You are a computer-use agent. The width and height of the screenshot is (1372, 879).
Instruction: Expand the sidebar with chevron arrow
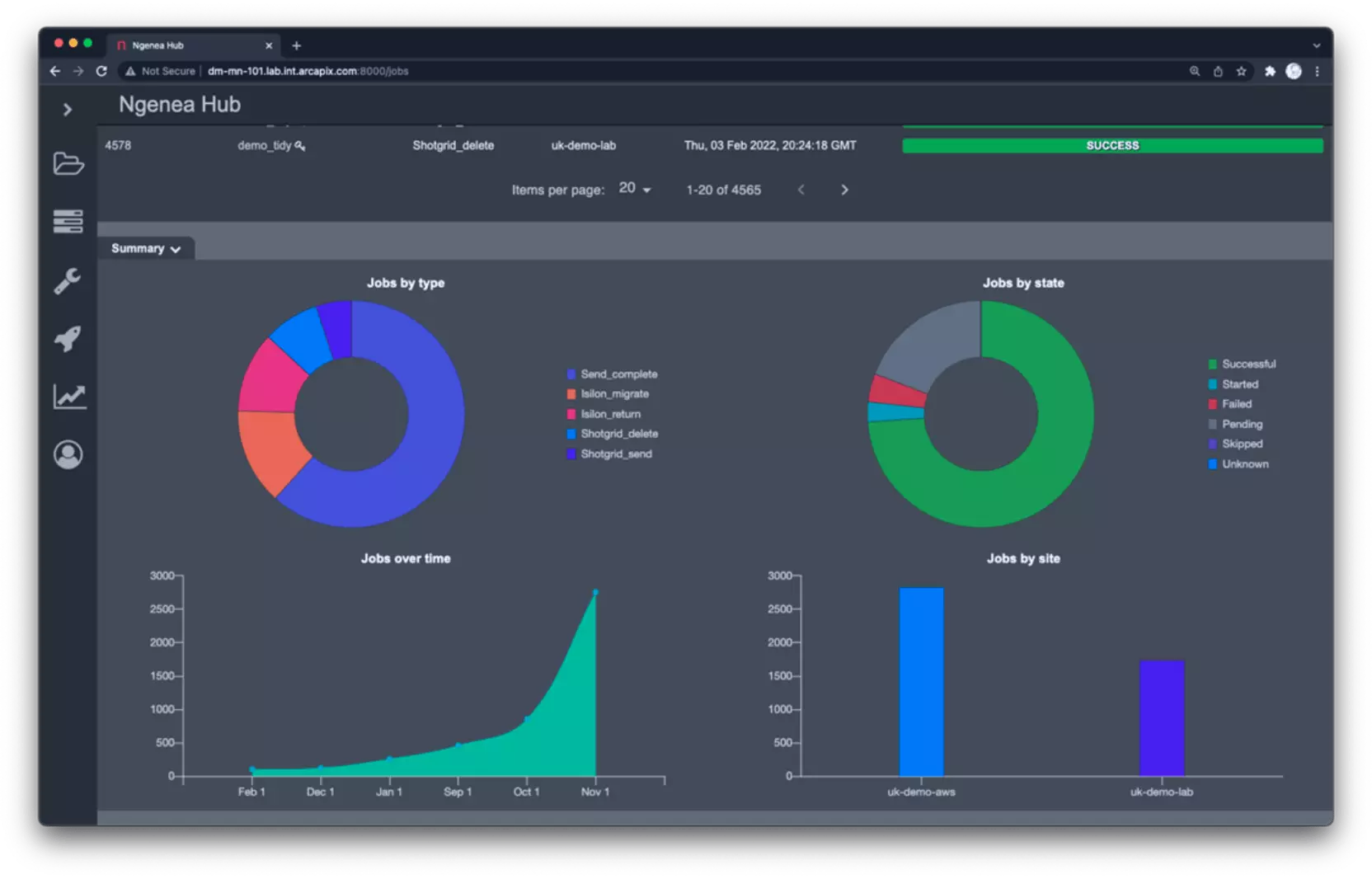point(68,110)
